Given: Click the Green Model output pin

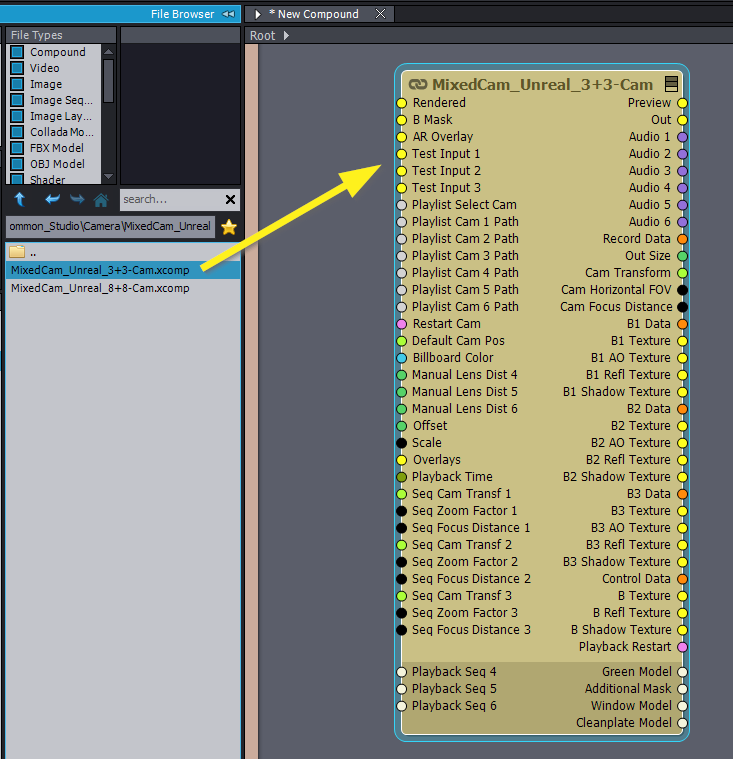Looking at the screenshot, I should pyautogui.click(x=682, y=672).
